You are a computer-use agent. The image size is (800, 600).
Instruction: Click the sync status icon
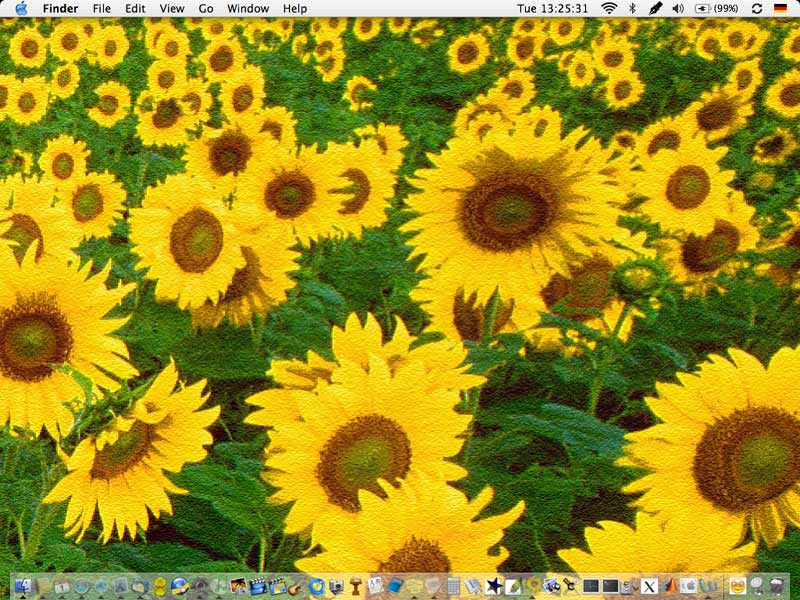tap(755, 8)
